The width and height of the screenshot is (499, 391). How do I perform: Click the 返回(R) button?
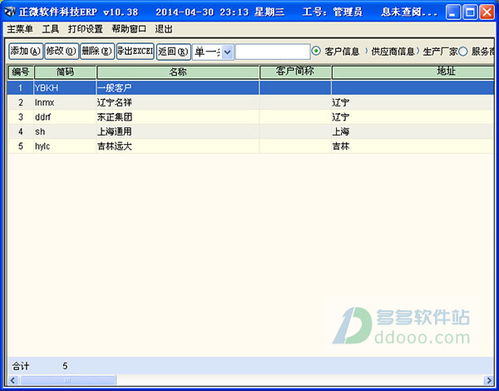173,51
